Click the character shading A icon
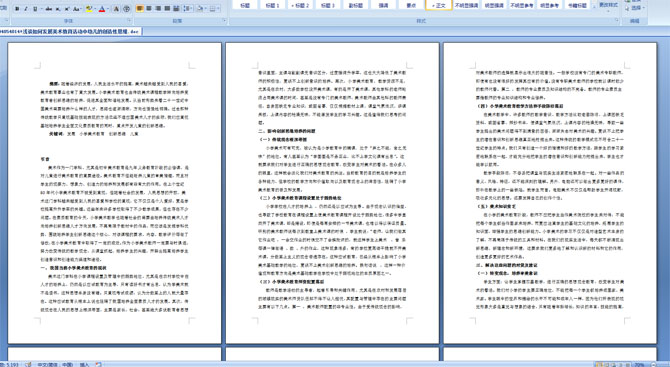Screen dimensions: 670x367 (116, 9)
